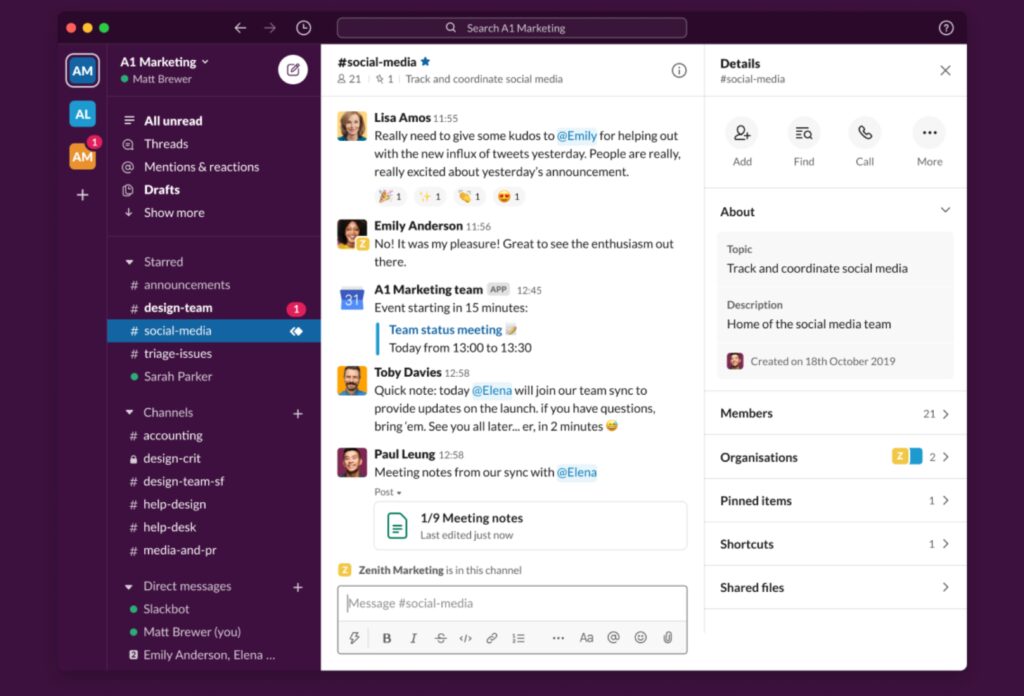
Task: Open the Team status meeting link
Action: tap(445, 330)
